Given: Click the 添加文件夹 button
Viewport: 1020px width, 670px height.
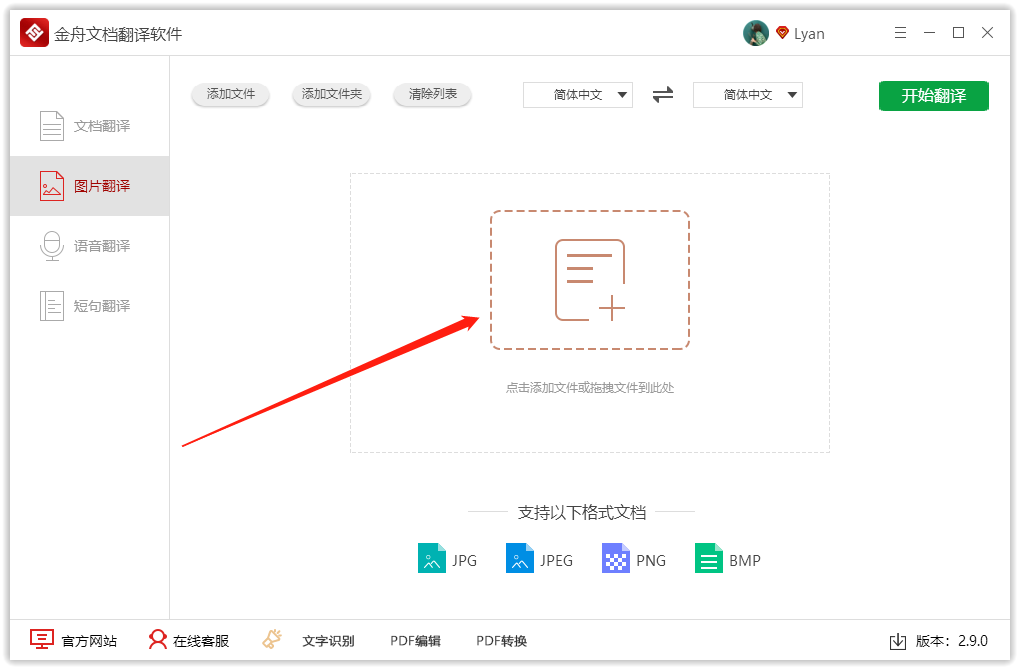Looking at the screenshot, I should click(x=332, y=94).
